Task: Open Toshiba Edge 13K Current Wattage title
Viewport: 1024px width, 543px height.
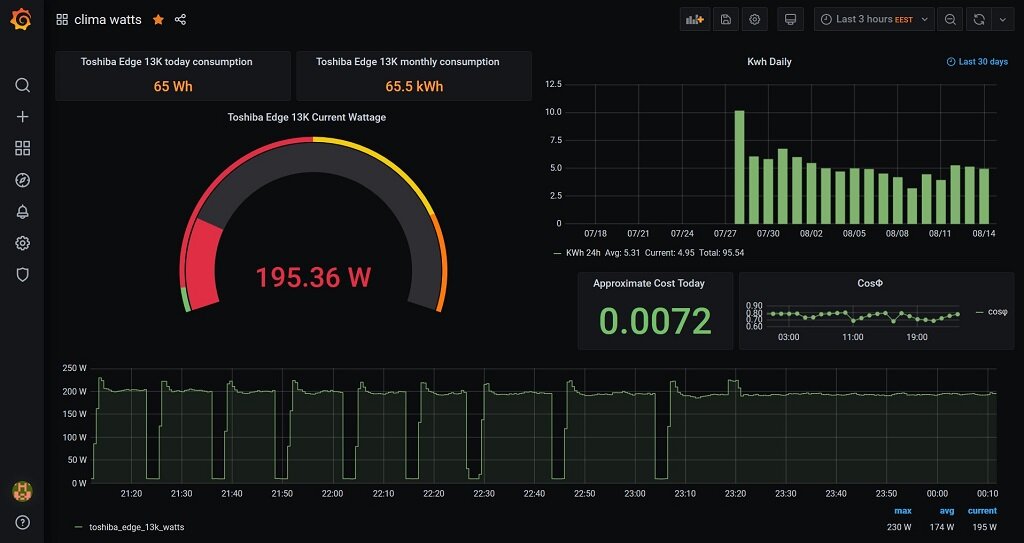Action: tap(306, 118)
